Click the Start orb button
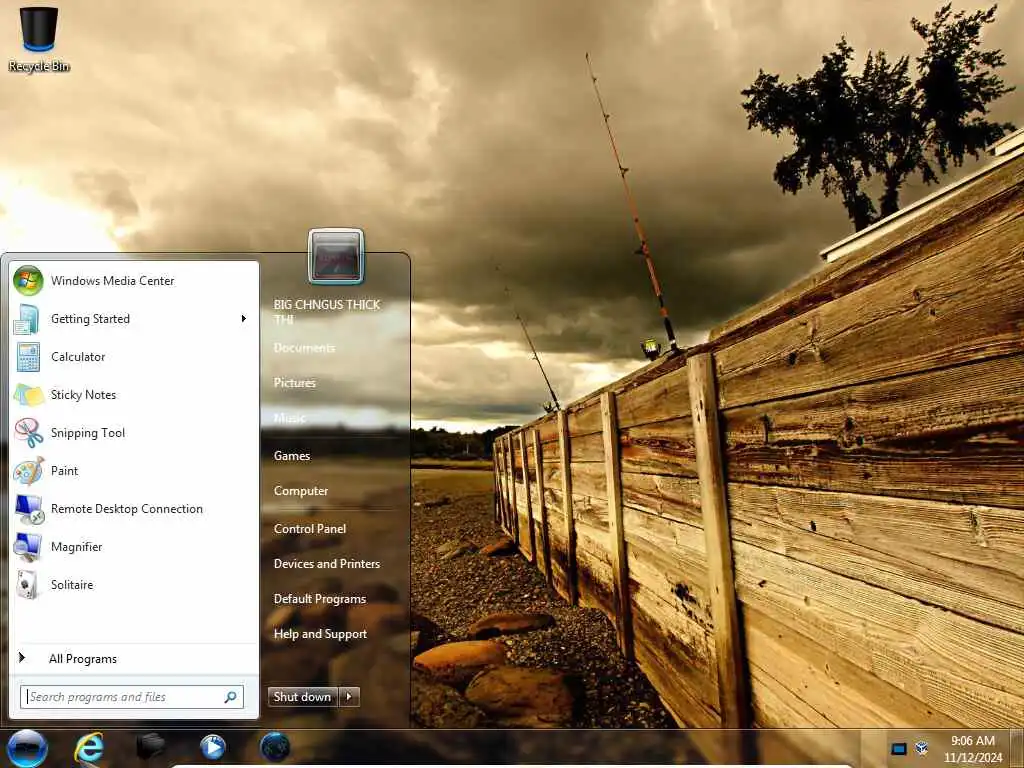Screen dimensions: 1024x768 (27, 748)
